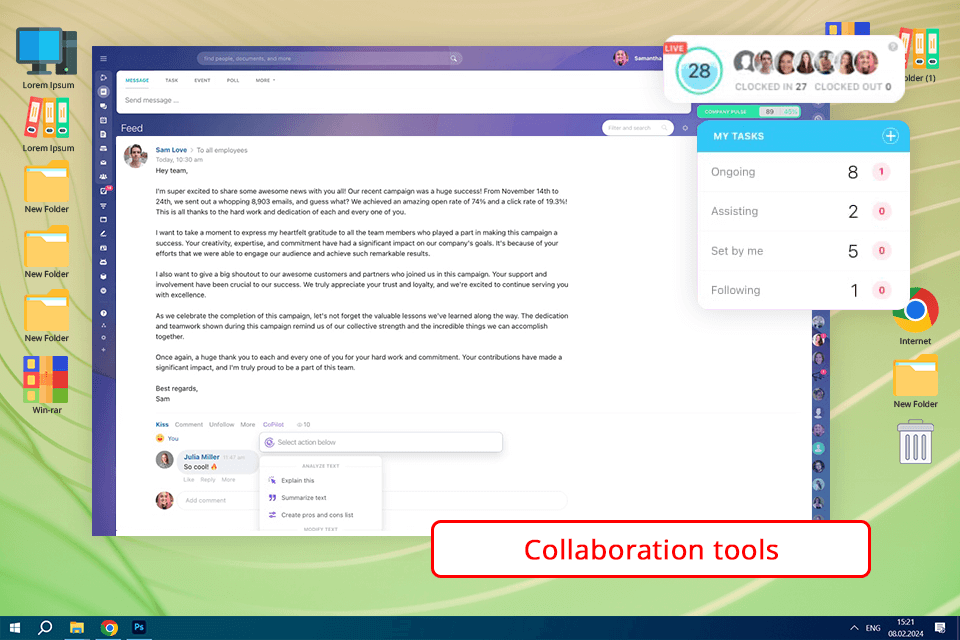Click the Add comment field
Viewport: 960px width, 640px height.
pyautogui.click(x=372, y=500)
